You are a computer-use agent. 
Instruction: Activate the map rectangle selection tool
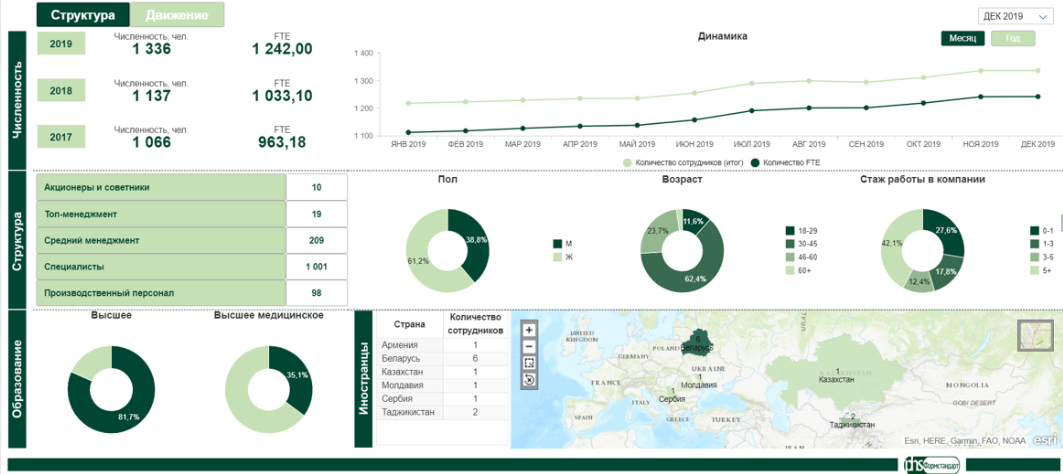[529, 363]
